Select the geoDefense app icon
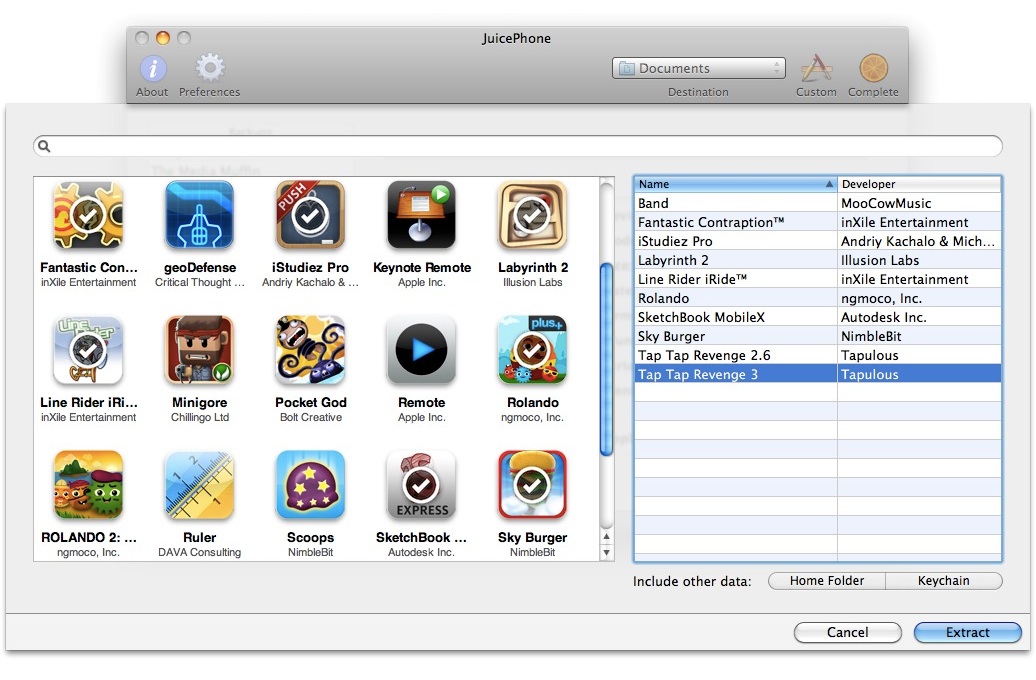1036x680 pixels. [x=200, y=215]
